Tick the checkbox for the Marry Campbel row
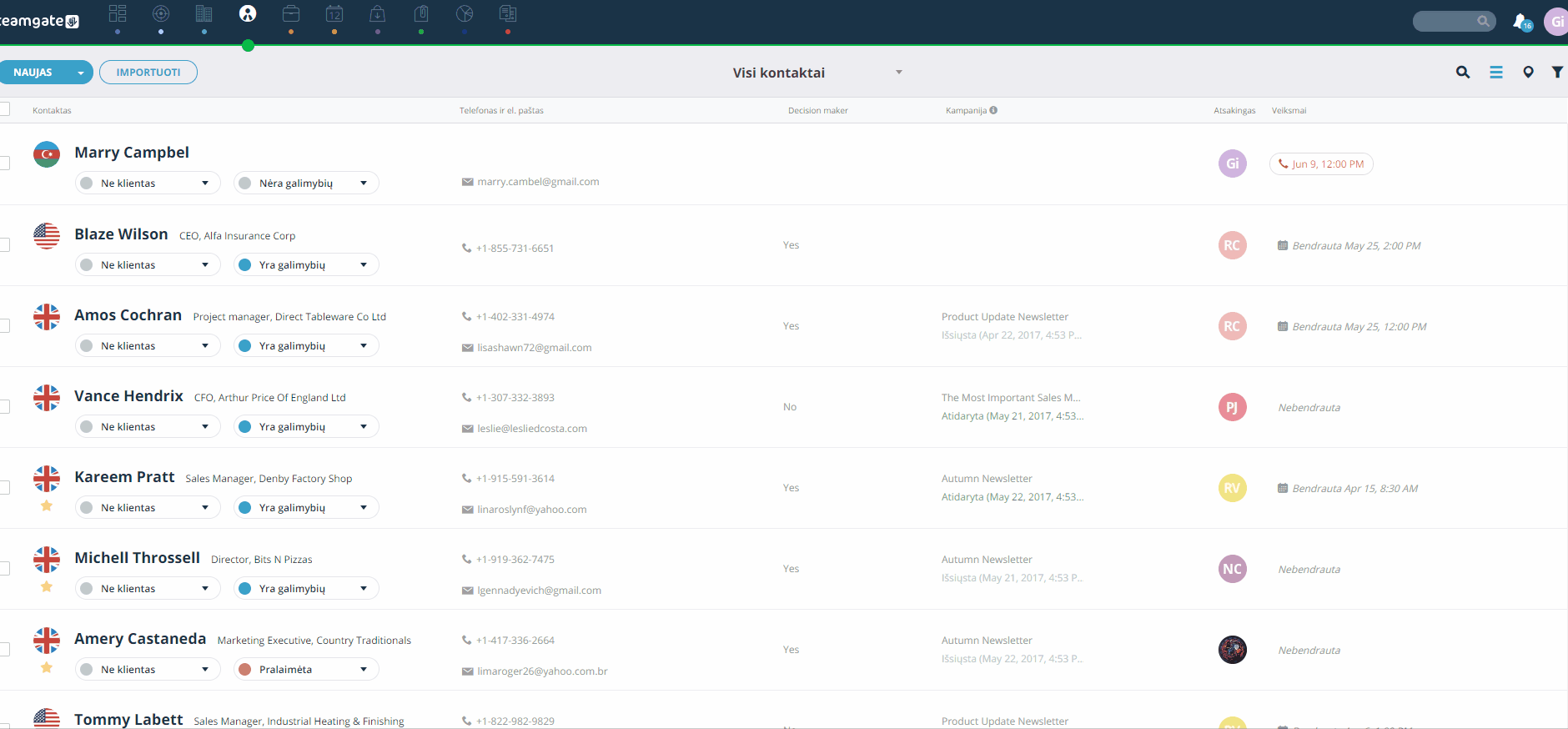The width and height of the screenshot is (1568, 729). [4, 163]
